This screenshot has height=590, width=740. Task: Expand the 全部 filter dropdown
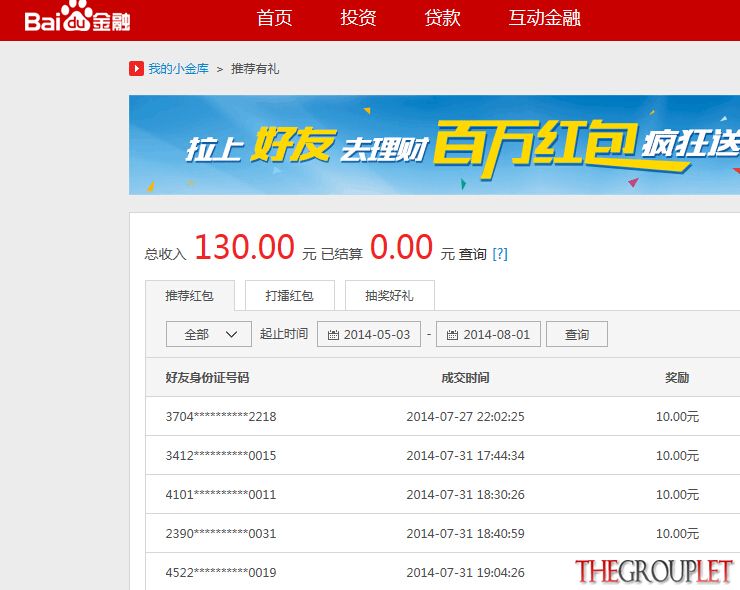[x=209, y=334]
